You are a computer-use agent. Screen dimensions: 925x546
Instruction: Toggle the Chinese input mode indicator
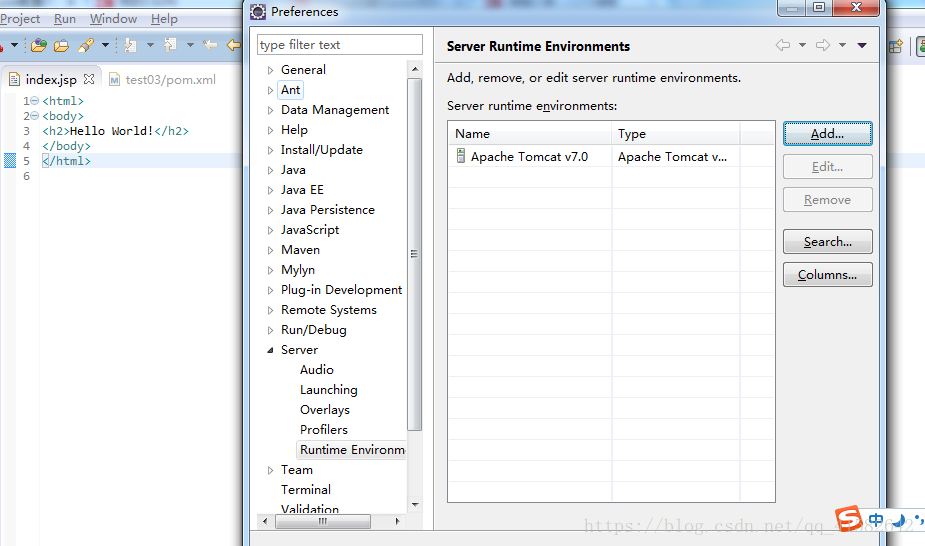pyautogui.click(x=876, y=520)
